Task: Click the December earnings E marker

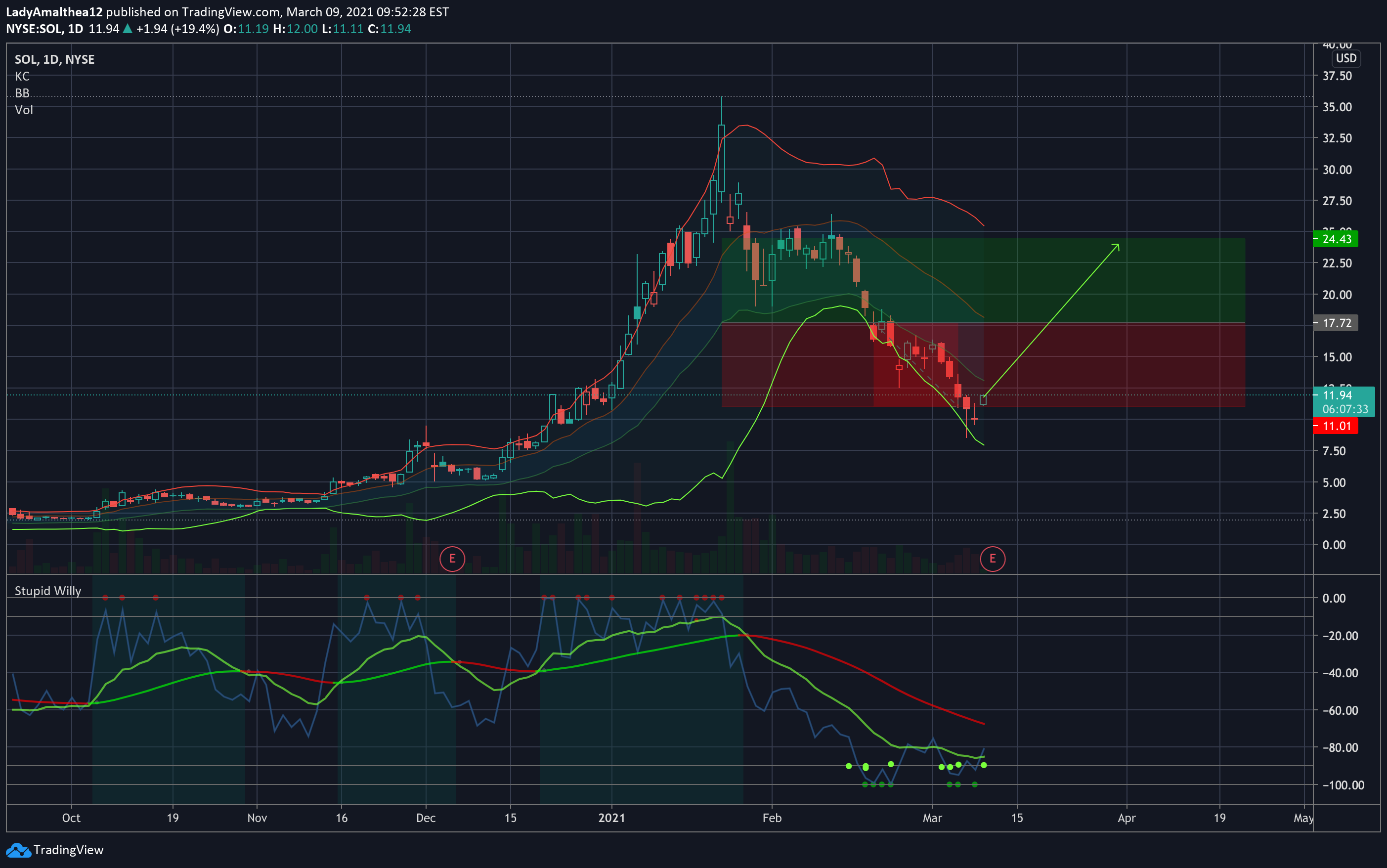Action: 452,559
